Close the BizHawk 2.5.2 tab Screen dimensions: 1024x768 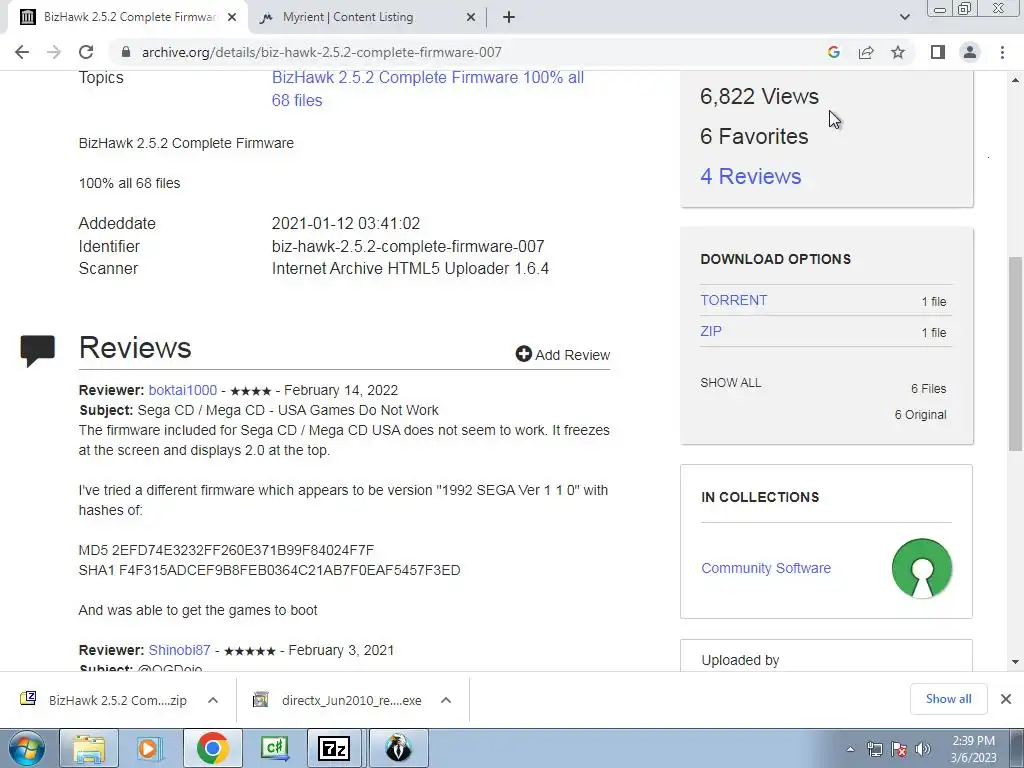pos(232,18)
